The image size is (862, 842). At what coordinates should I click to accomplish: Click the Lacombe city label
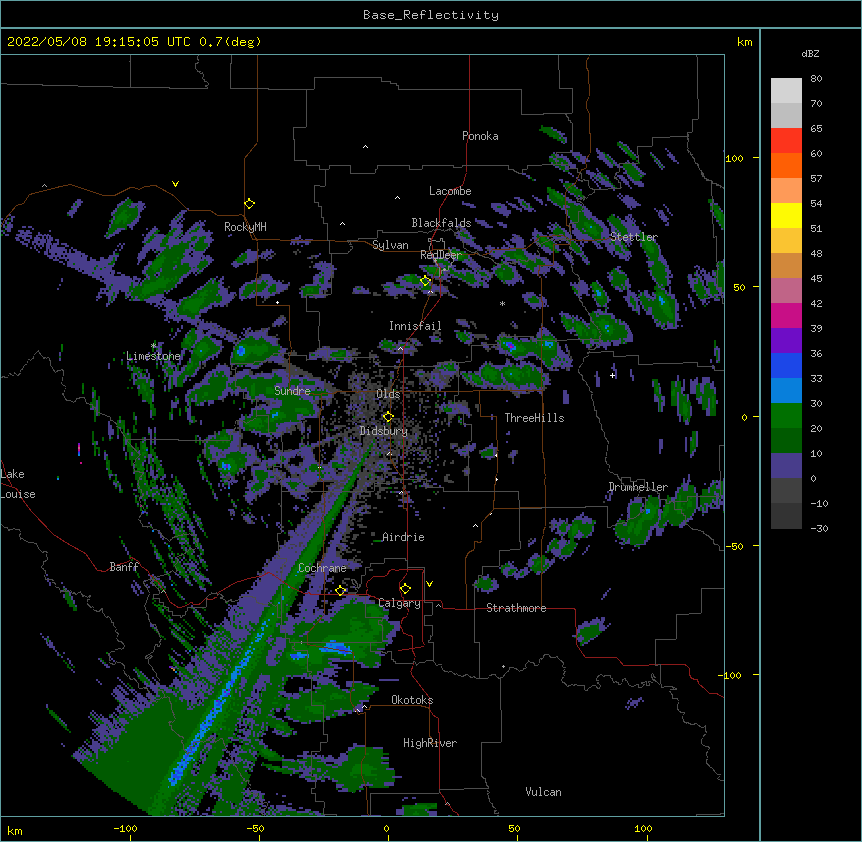pyautogui.click(x=450, y=191)
